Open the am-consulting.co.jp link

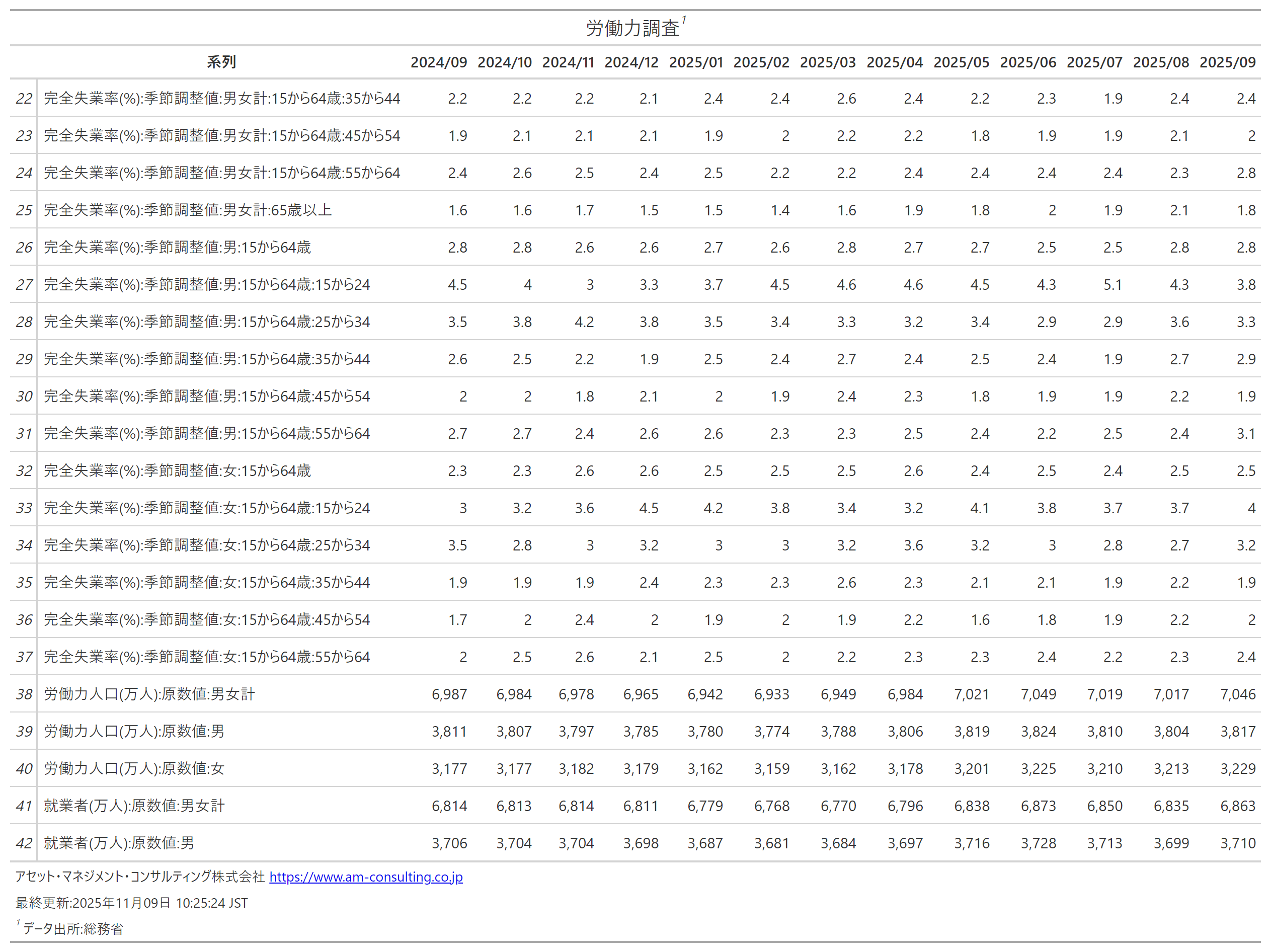(365, 877)
